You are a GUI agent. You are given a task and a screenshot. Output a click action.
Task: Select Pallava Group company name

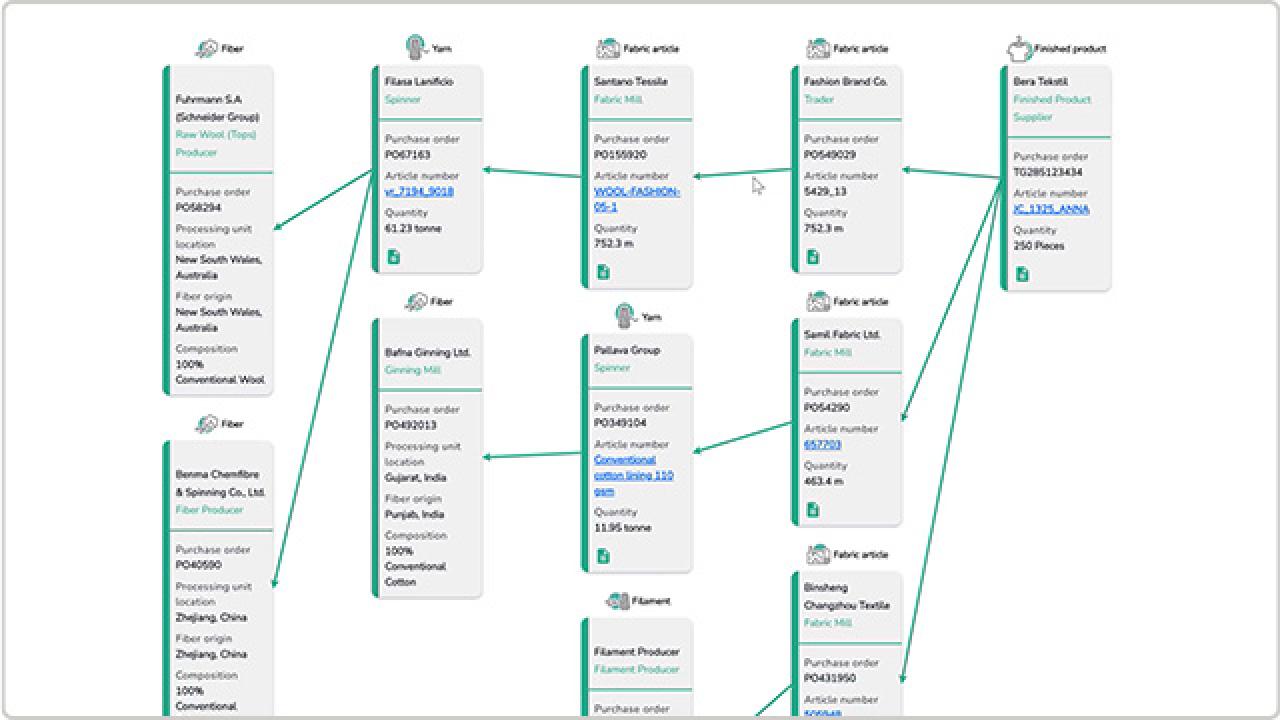(x=627, y=350)
